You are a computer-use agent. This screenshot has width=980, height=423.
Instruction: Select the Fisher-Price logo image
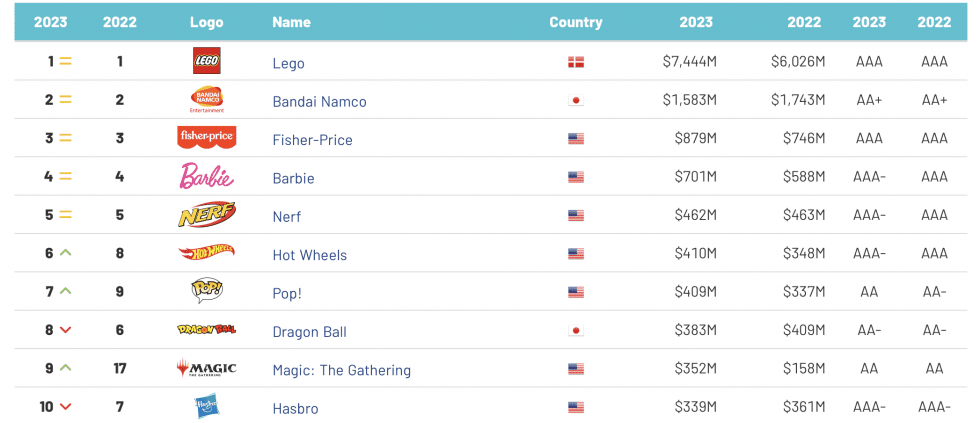coord(207,138)
